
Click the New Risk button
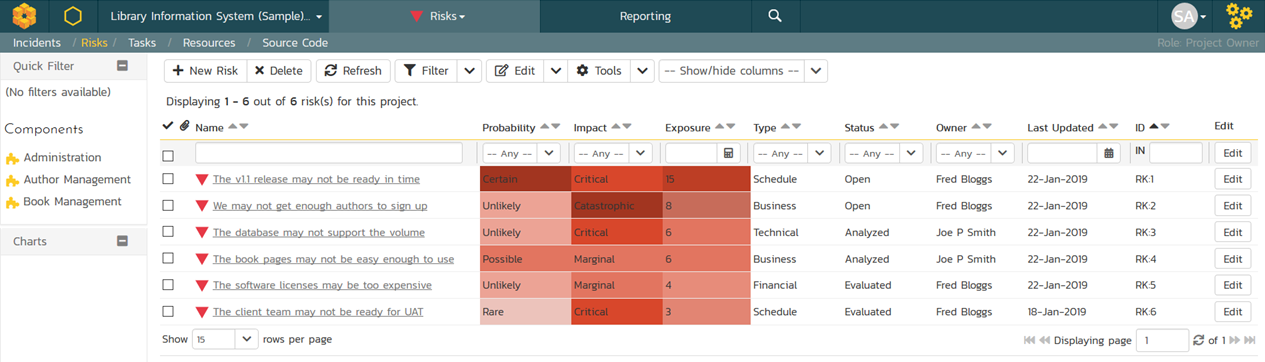206,71
